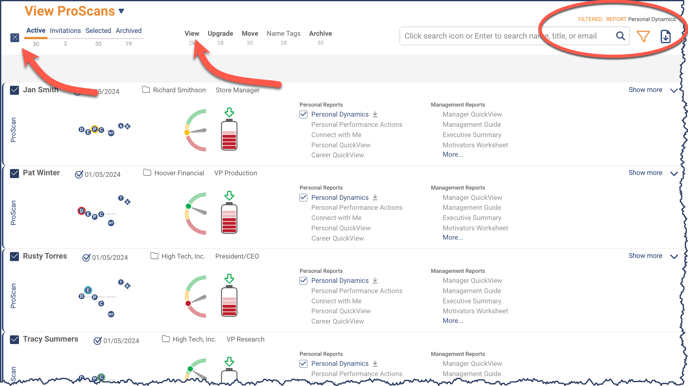The height and width of the screenshot is (386, 688).
Task: Toggle Tracy Summers's Personal Dynamics checkbox
Action: coord(303,364)
